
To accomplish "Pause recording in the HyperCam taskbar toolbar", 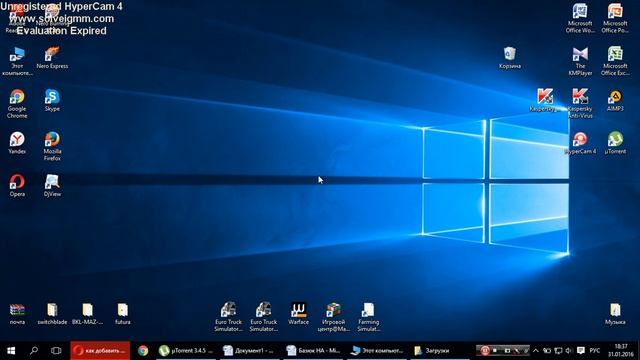I will pyautogui.click(x=484, y=351).
